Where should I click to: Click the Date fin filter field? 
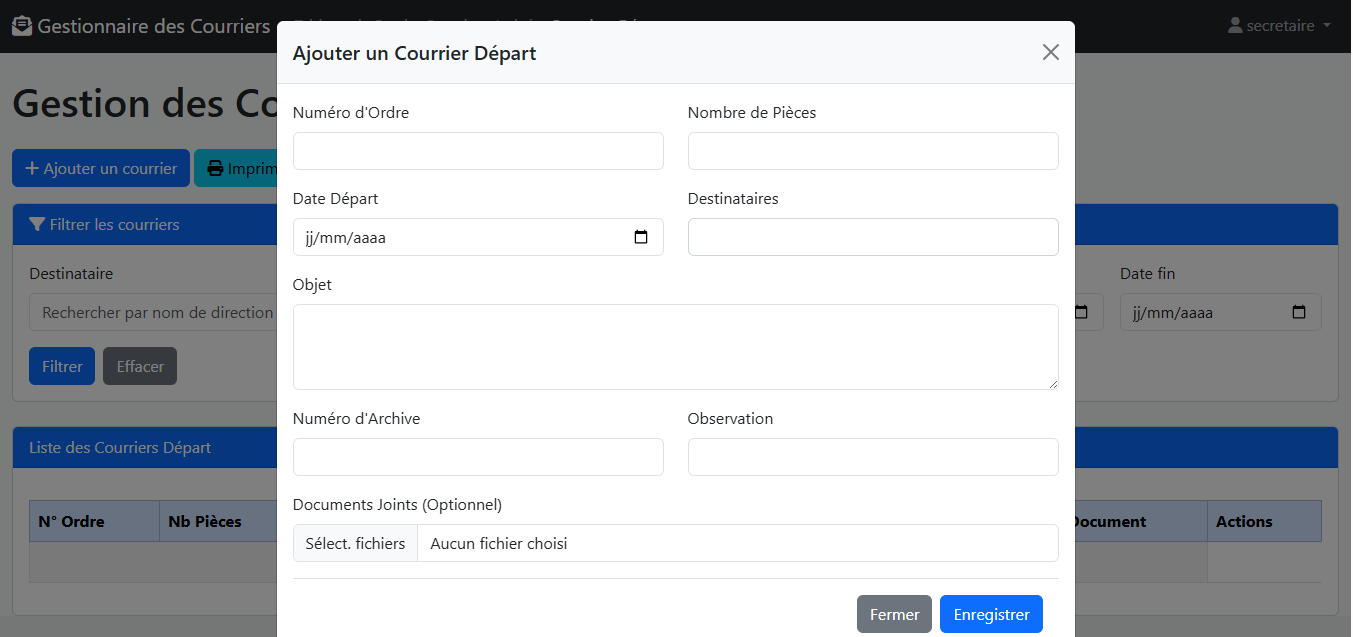tap(1220, 312)
